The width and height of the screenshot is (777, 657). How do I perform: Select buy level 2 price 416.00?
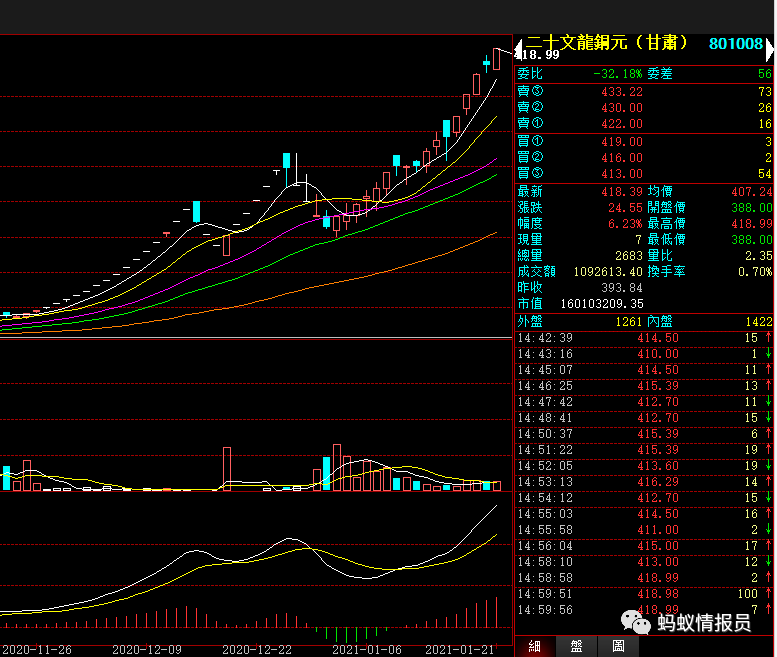click(x=622, y=158)
